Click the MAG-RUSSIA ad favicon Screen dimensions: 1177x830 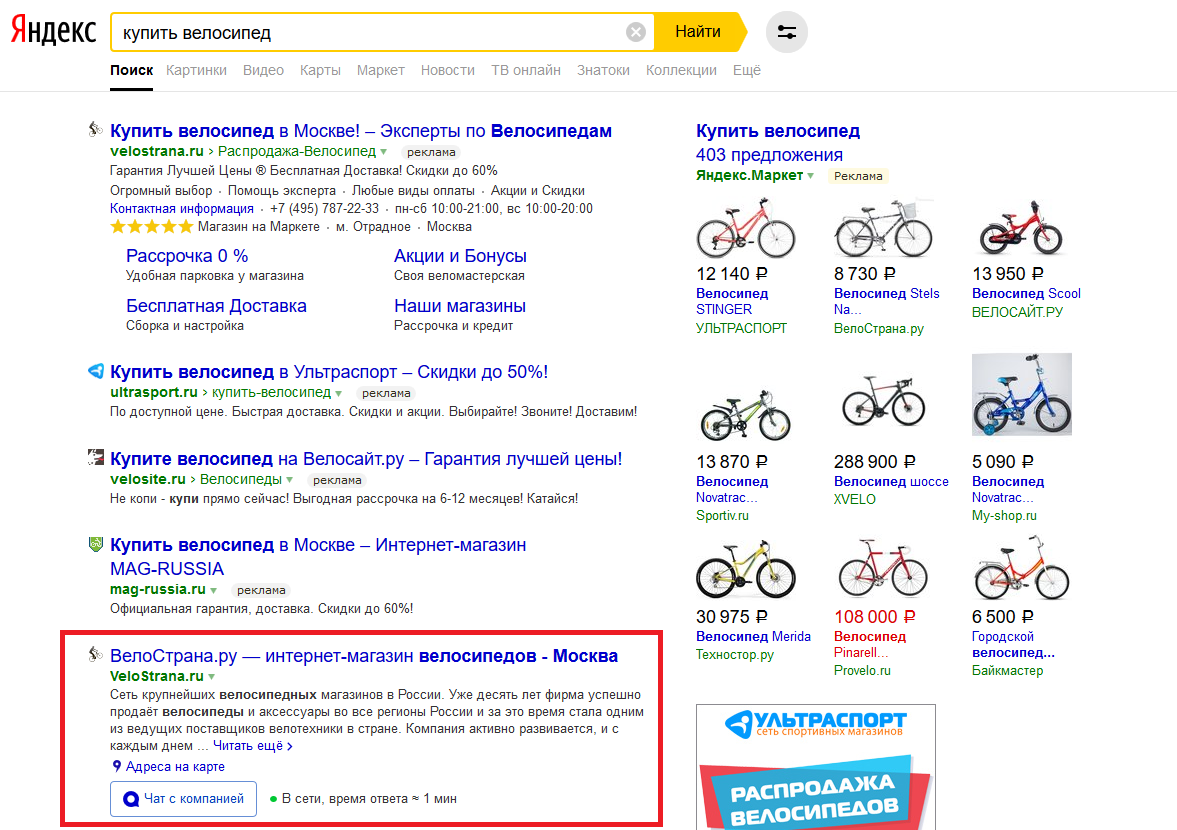pos(95,543)
